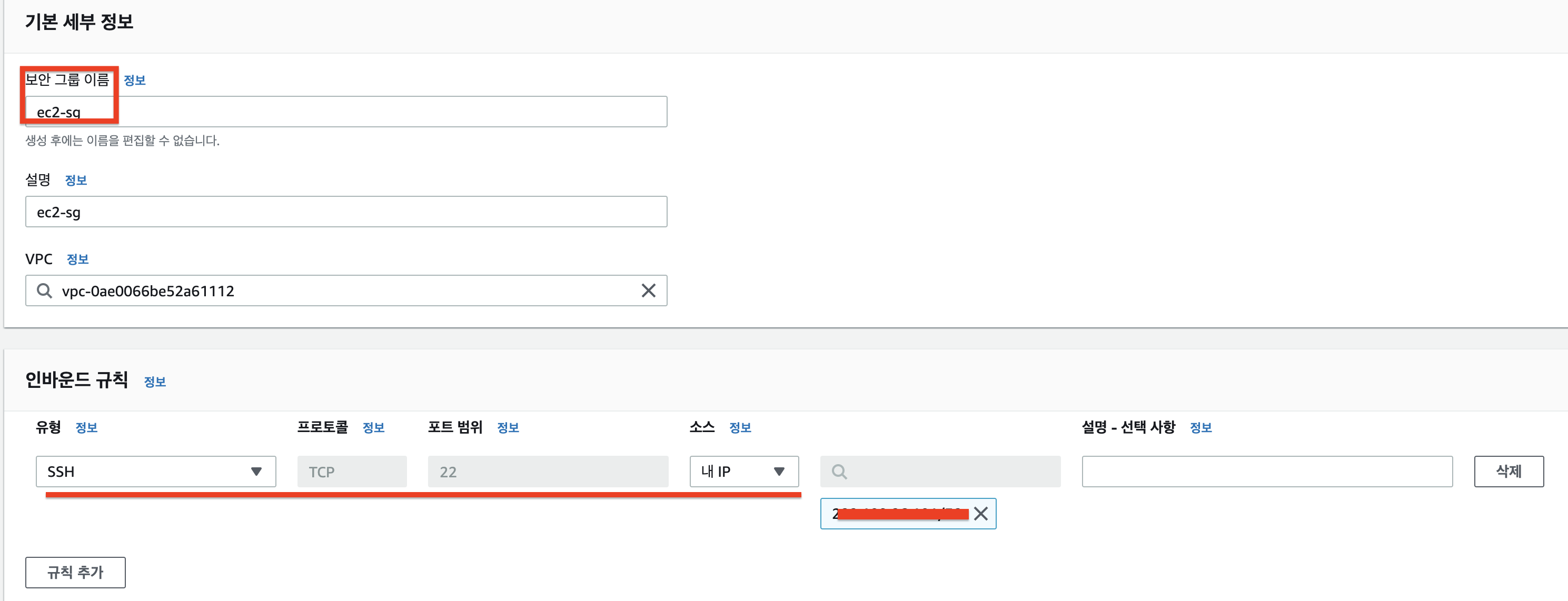
Task: Click the description field containing ec2-sg
Action: (x=346, y=212)
